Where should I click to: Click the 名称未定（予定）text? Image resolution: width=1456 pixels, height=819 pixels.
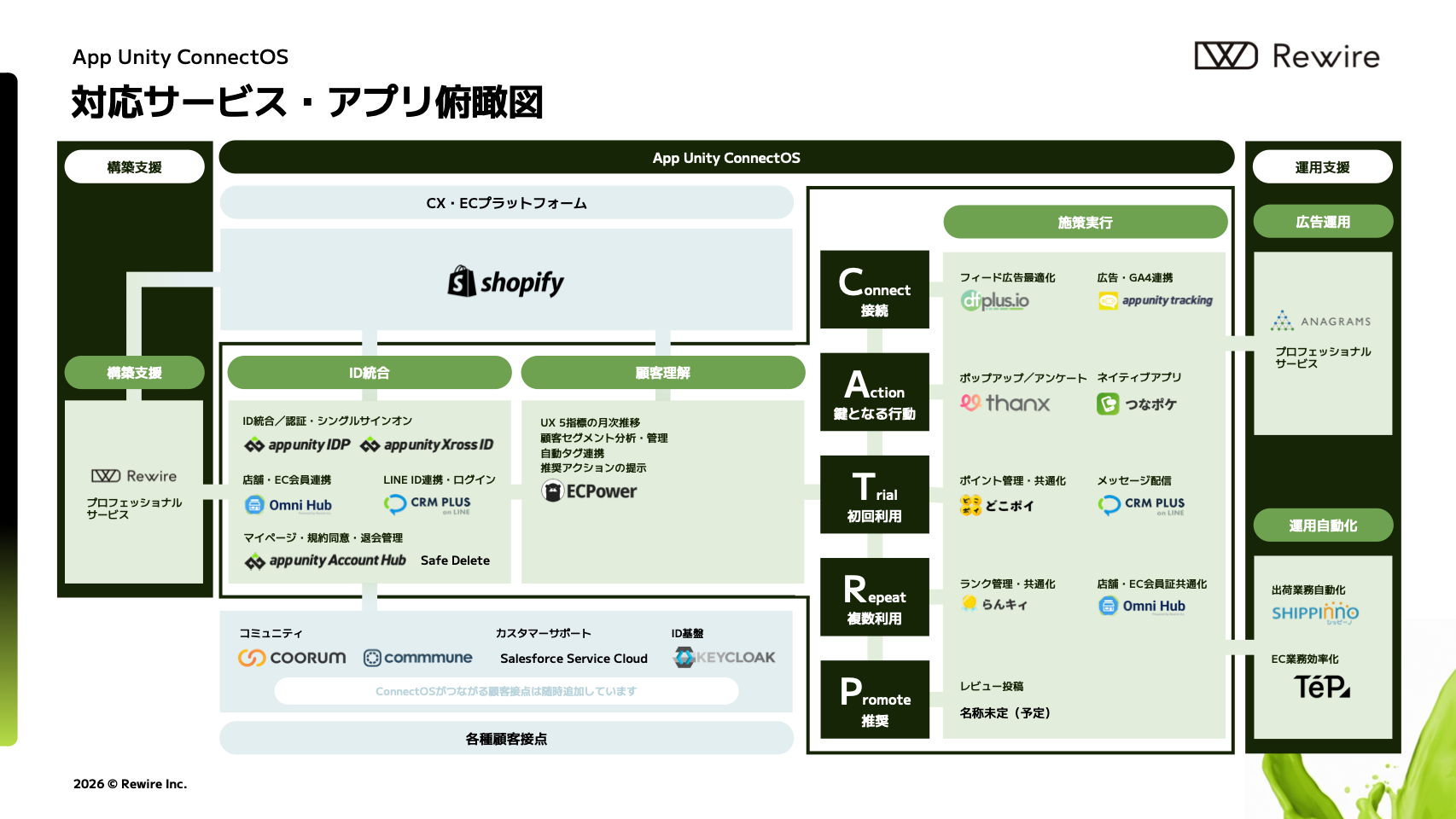pyautogui.click(x=1005, y=713)
